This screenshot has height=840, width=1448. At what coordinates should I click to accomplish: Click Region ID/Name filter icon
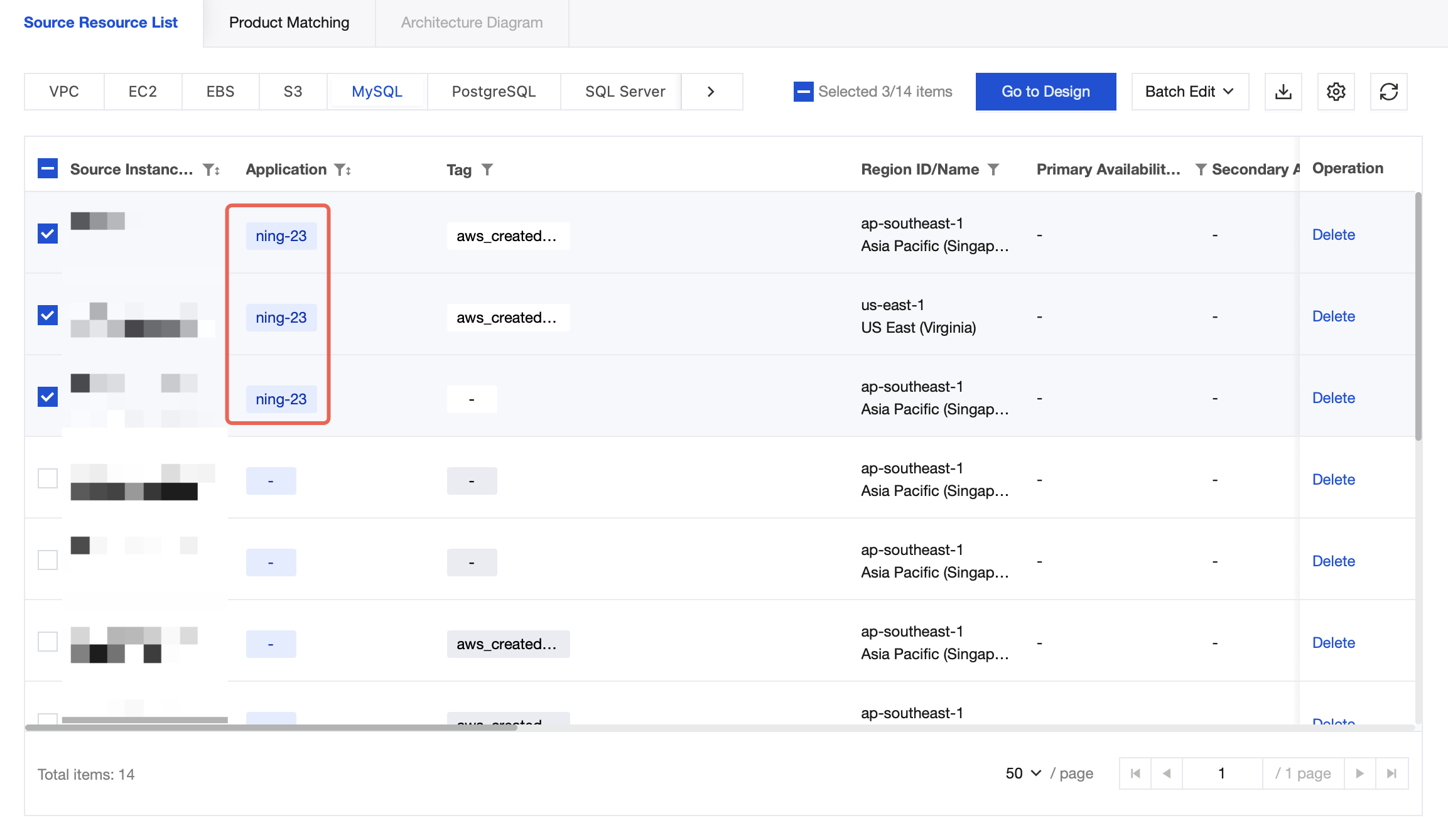tap(993, 170)
